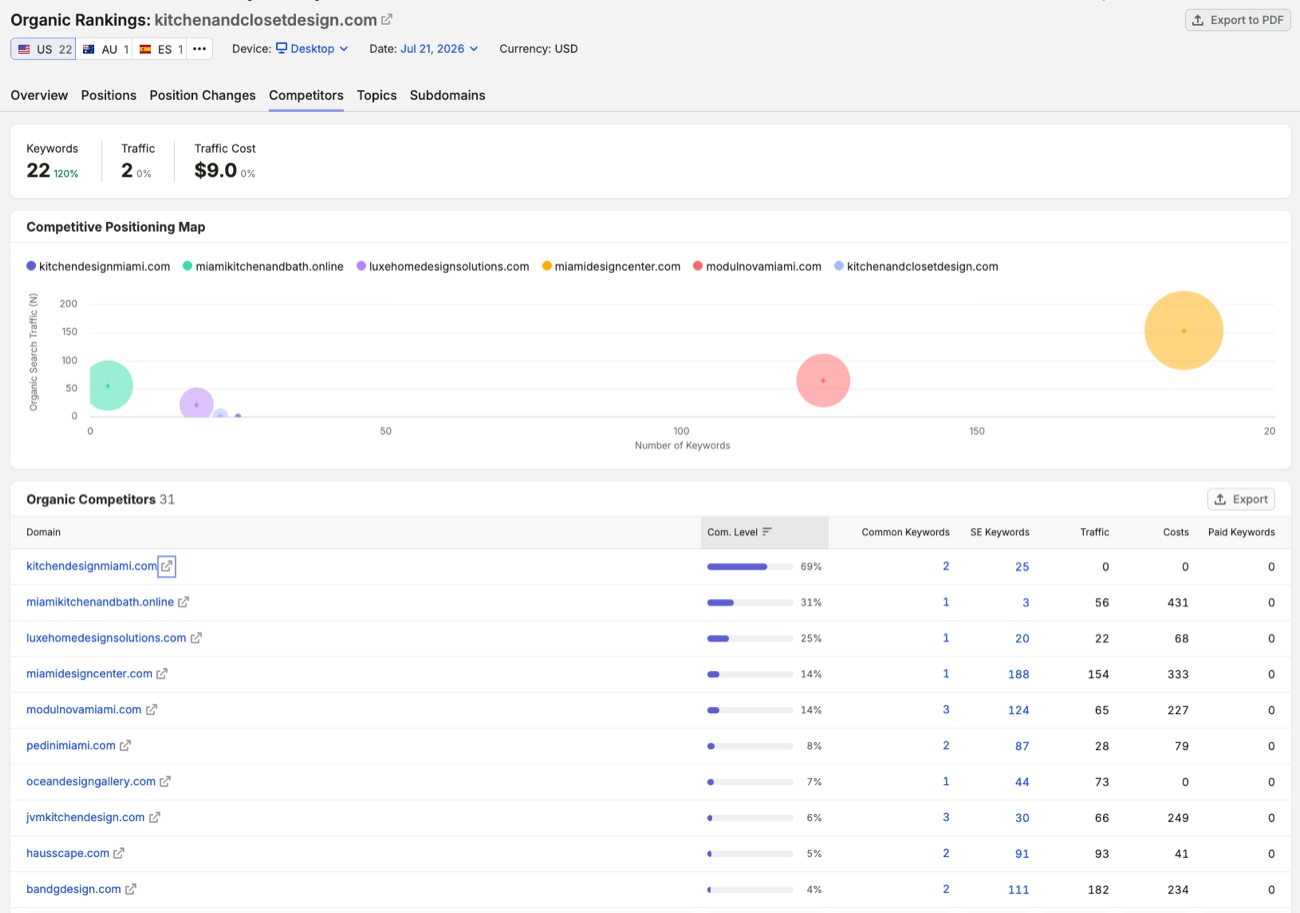Screen dimensions: 1300x913
Task: Open external link icon for miamikitchenandbath.online row
Action: coord(184,602)
